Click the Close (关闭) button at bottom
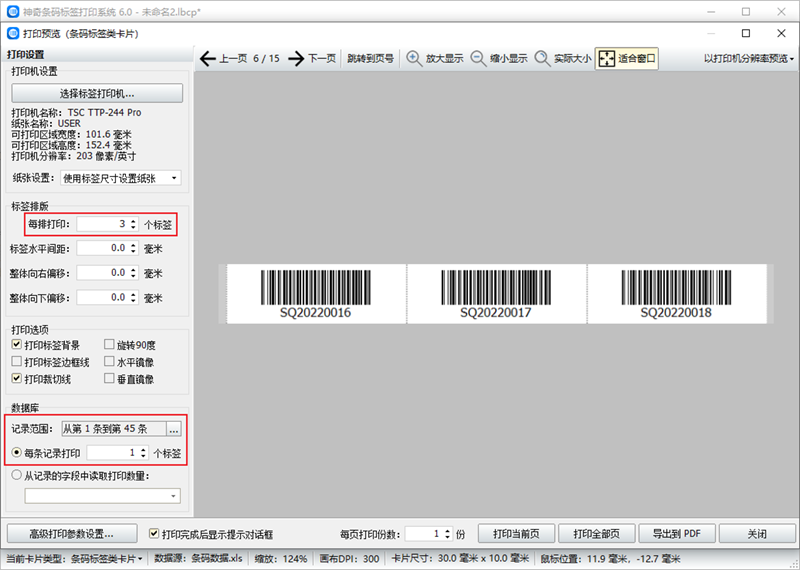This screenshot has width=800, height=570. (x=757, y=534)
